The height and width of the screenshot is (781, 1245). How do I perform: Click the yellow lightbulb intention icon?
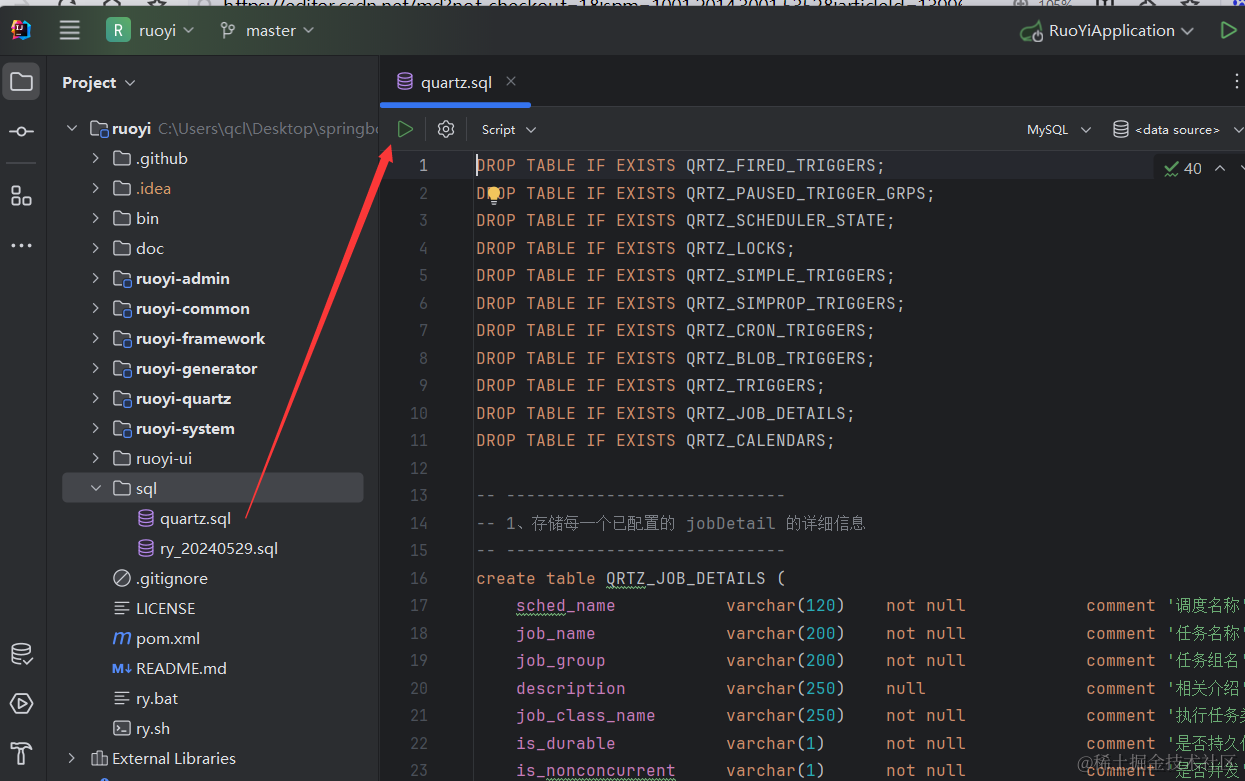[493, 194]
